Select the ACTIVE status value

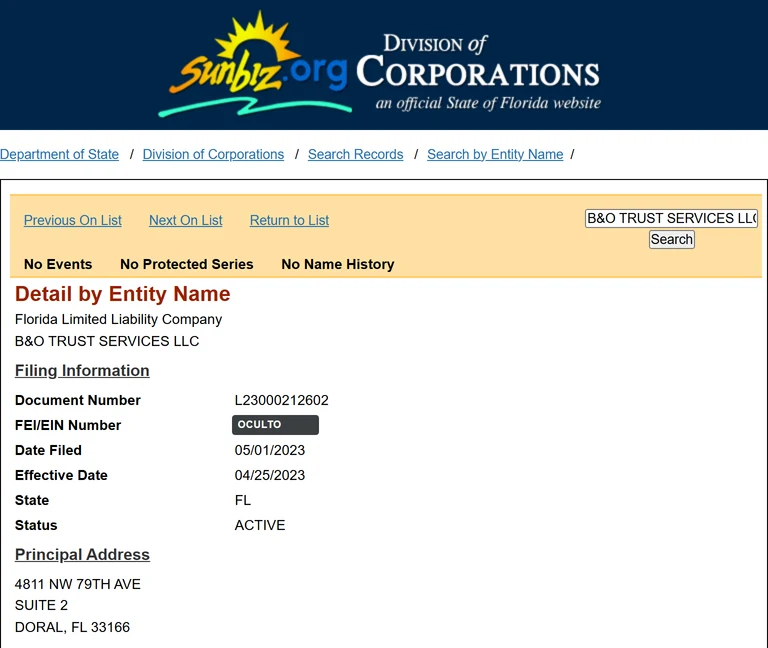tap(260, 525)
